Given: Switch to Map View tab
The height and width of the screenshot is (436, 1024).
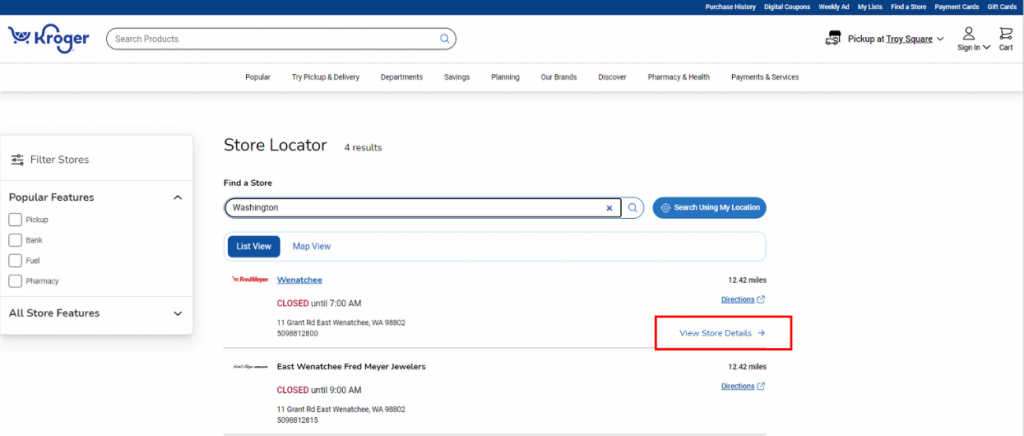Looking at the screenshot, I should (312, 247).
